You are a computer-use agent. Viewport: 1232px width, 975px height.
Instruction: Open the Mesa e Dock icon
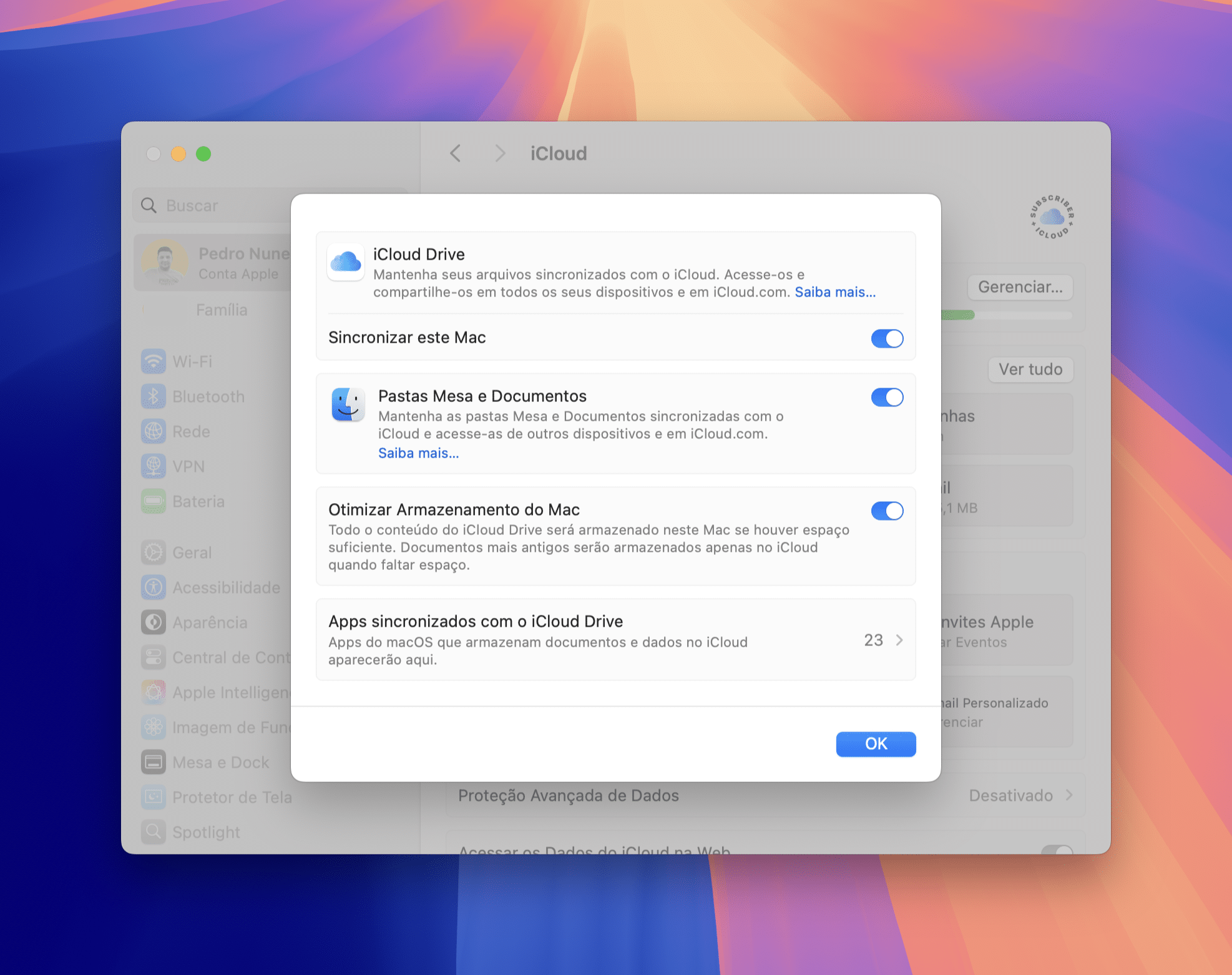click(x=154, y=762)
